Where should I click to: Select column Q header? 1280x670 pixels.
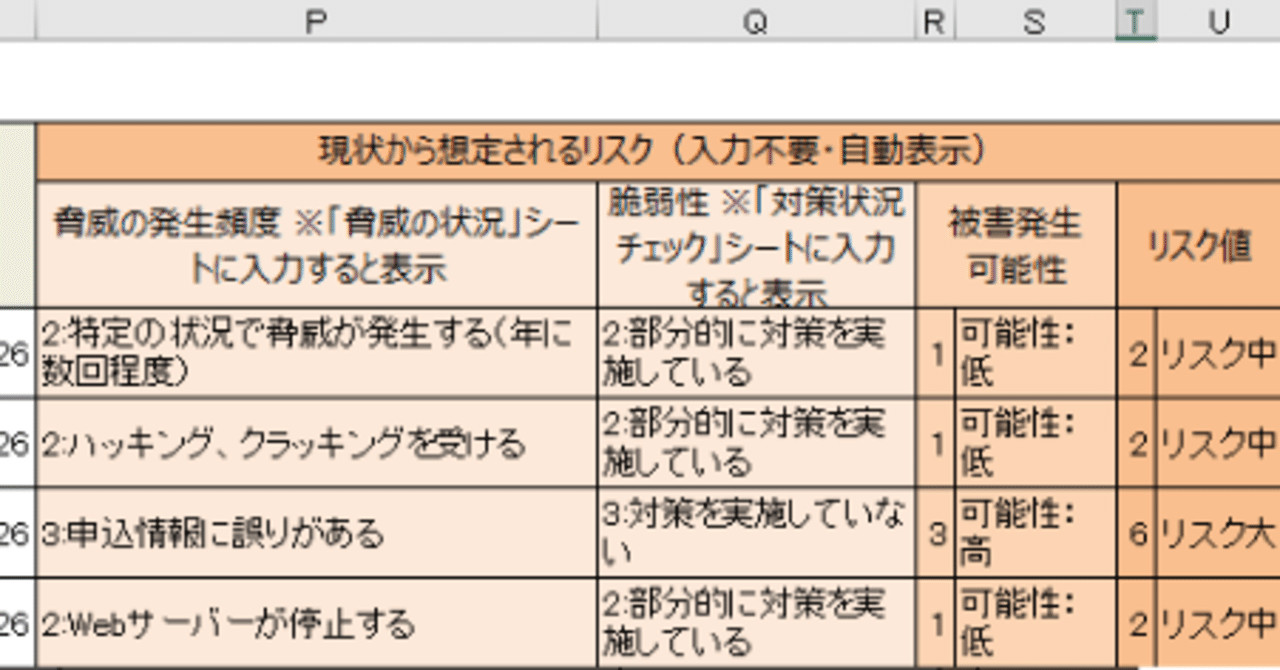(756, 20)
